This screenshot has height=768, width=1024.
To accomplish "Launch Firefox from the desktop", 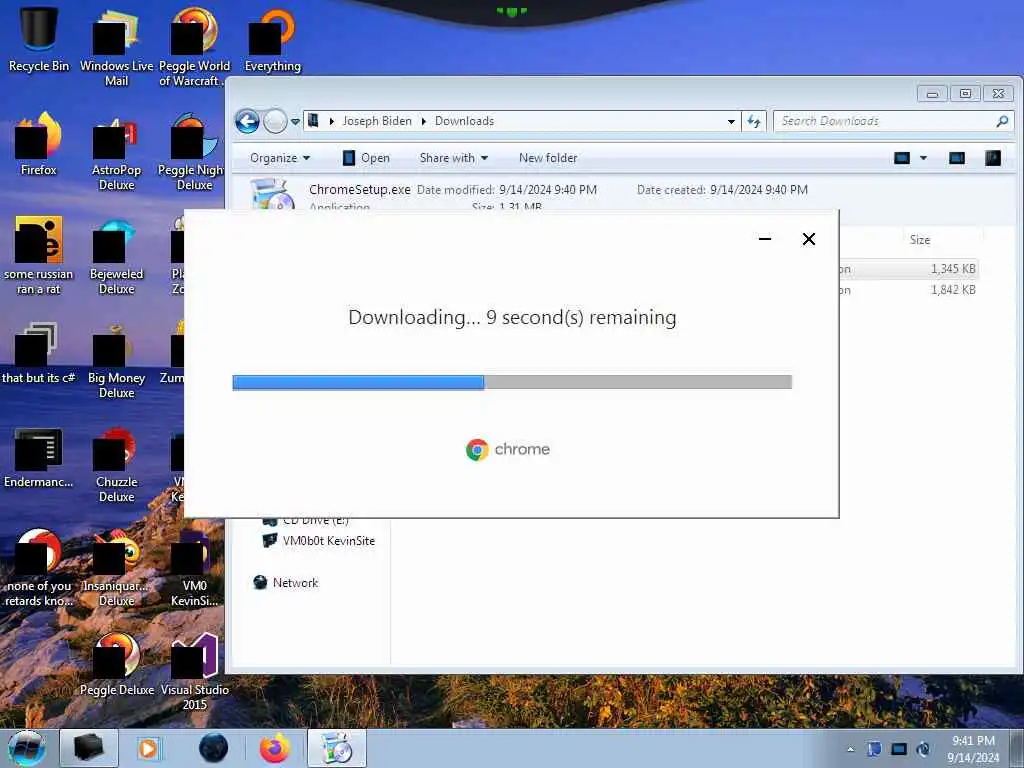I will (x=39, y=144).
